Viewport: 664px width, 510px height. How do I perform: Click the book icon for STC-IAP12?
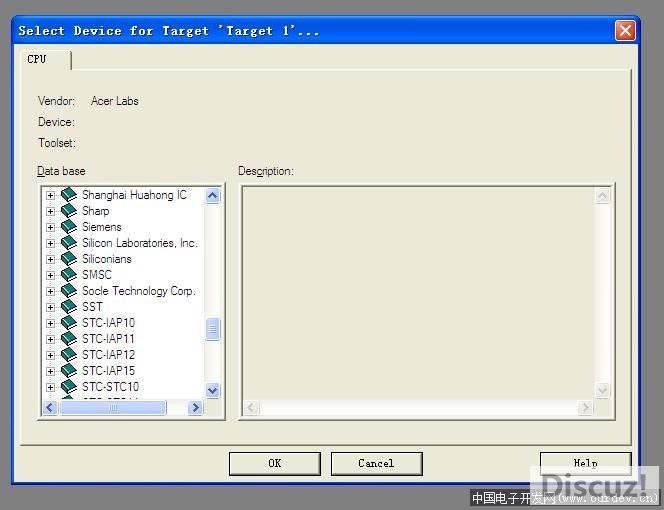(69, 355)
